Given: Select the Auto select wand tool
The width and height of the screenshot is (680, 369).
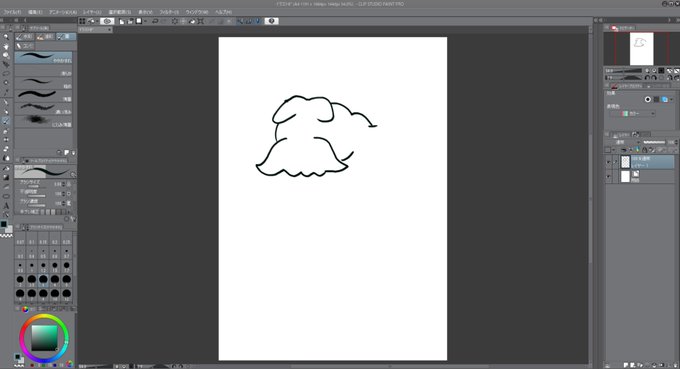Looking at the screenshot, I should 6,83.
